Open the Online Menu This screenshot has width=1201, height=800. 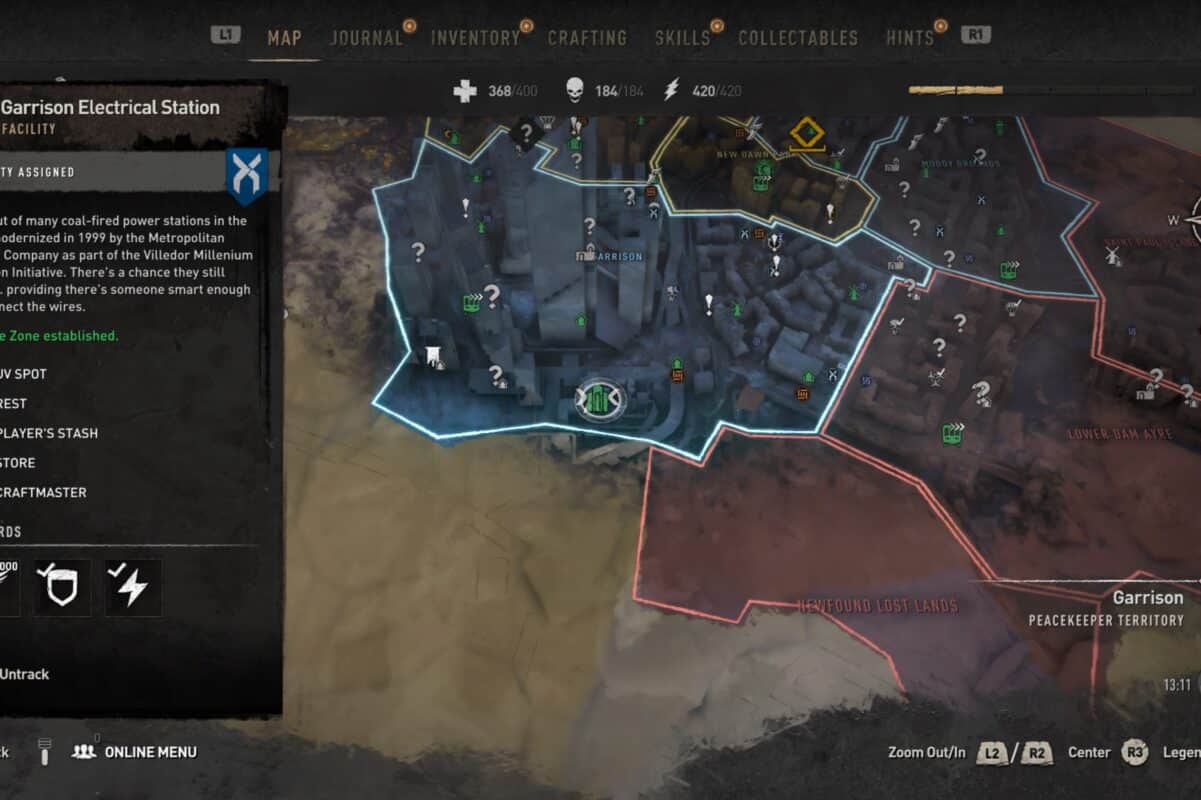tap(150, 752)
